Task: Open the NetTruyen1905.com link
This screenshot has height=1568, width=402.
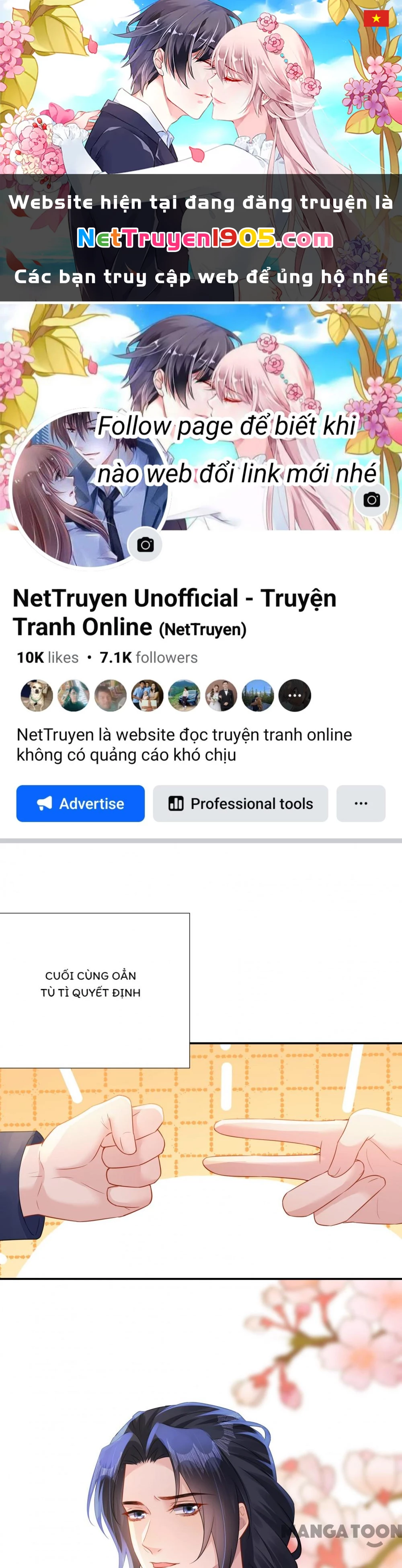Action: click(205, 238)
